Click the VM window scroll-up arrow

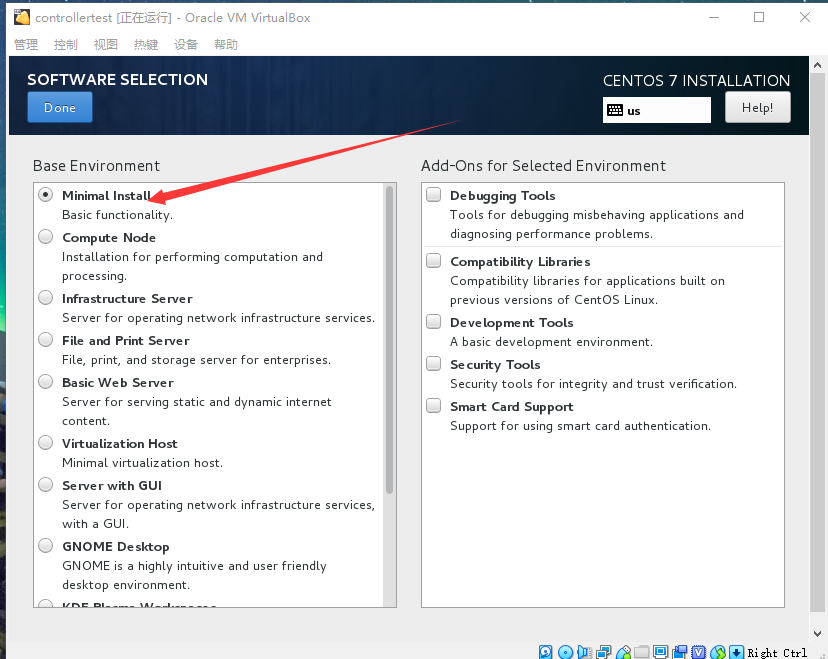(x=817, y=65)
